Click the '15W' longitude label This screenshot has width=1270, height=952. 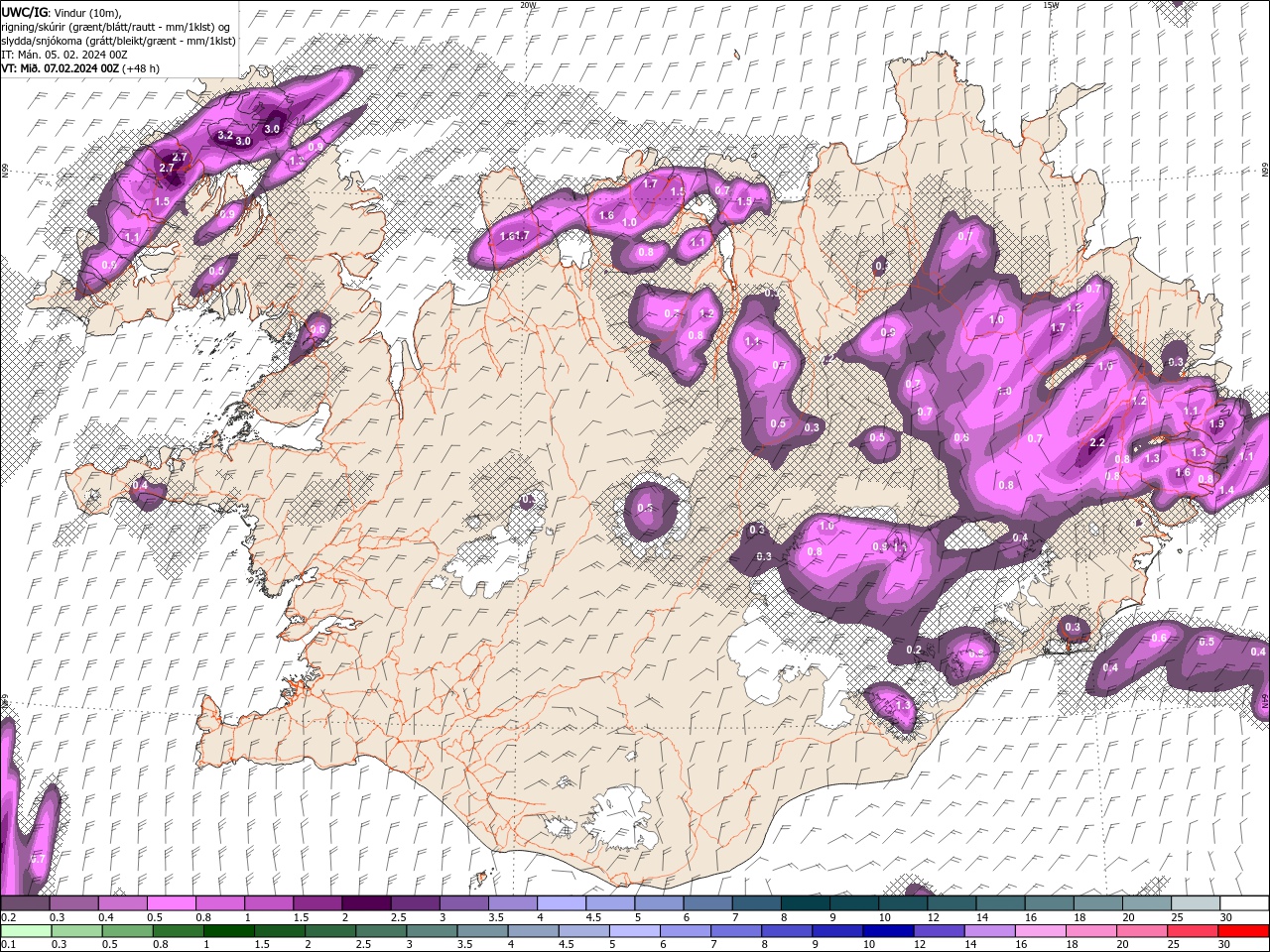tap(1051, 5)
